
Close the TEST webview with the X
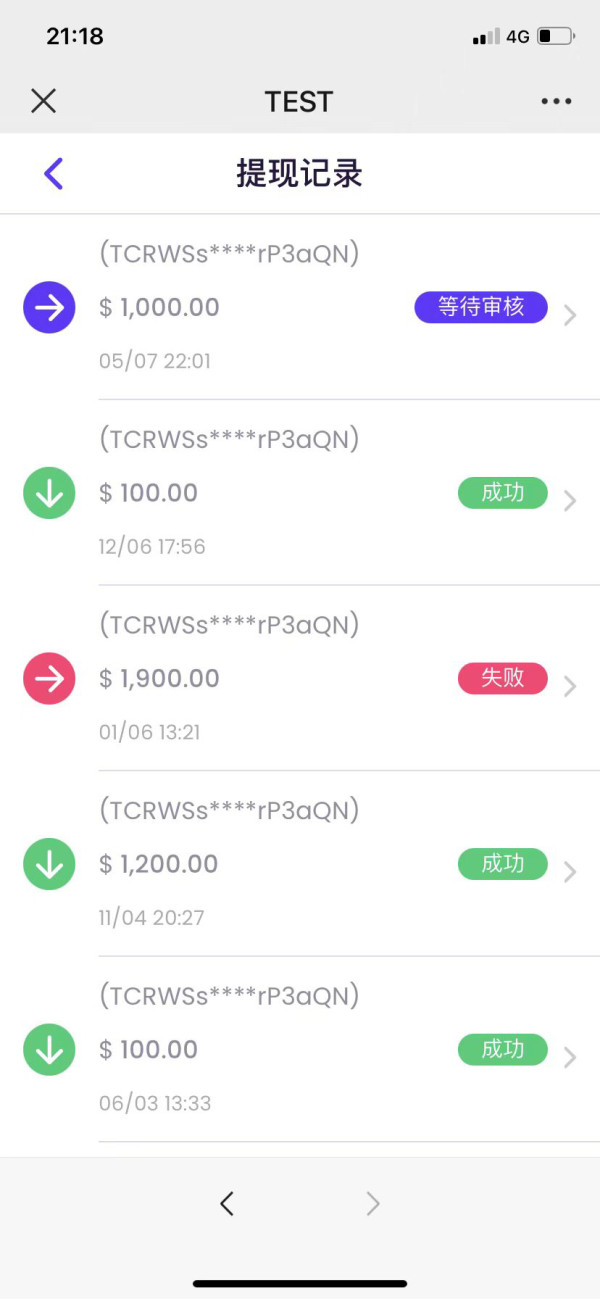coord(43,101)
